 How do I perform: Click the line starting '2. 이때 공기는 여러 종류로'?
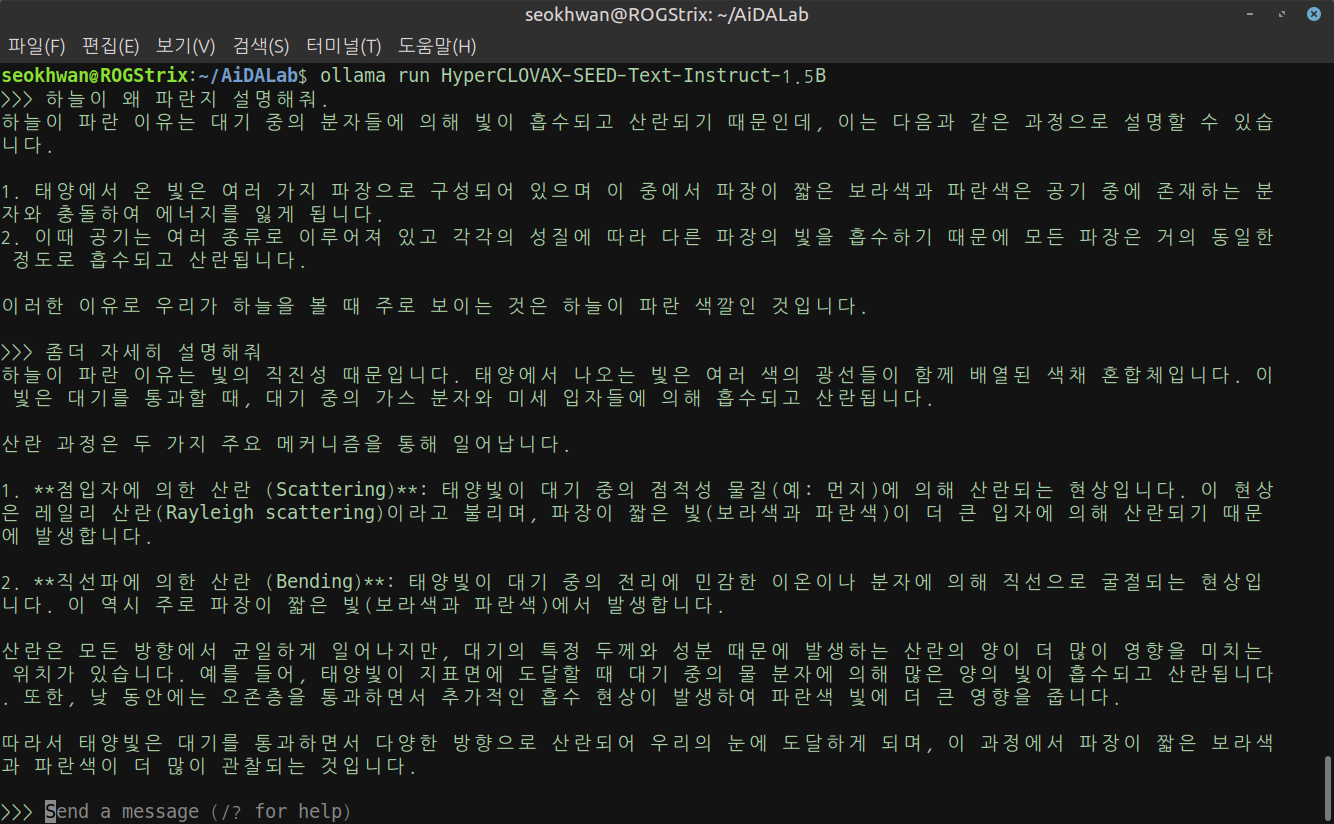coord(638,248)
